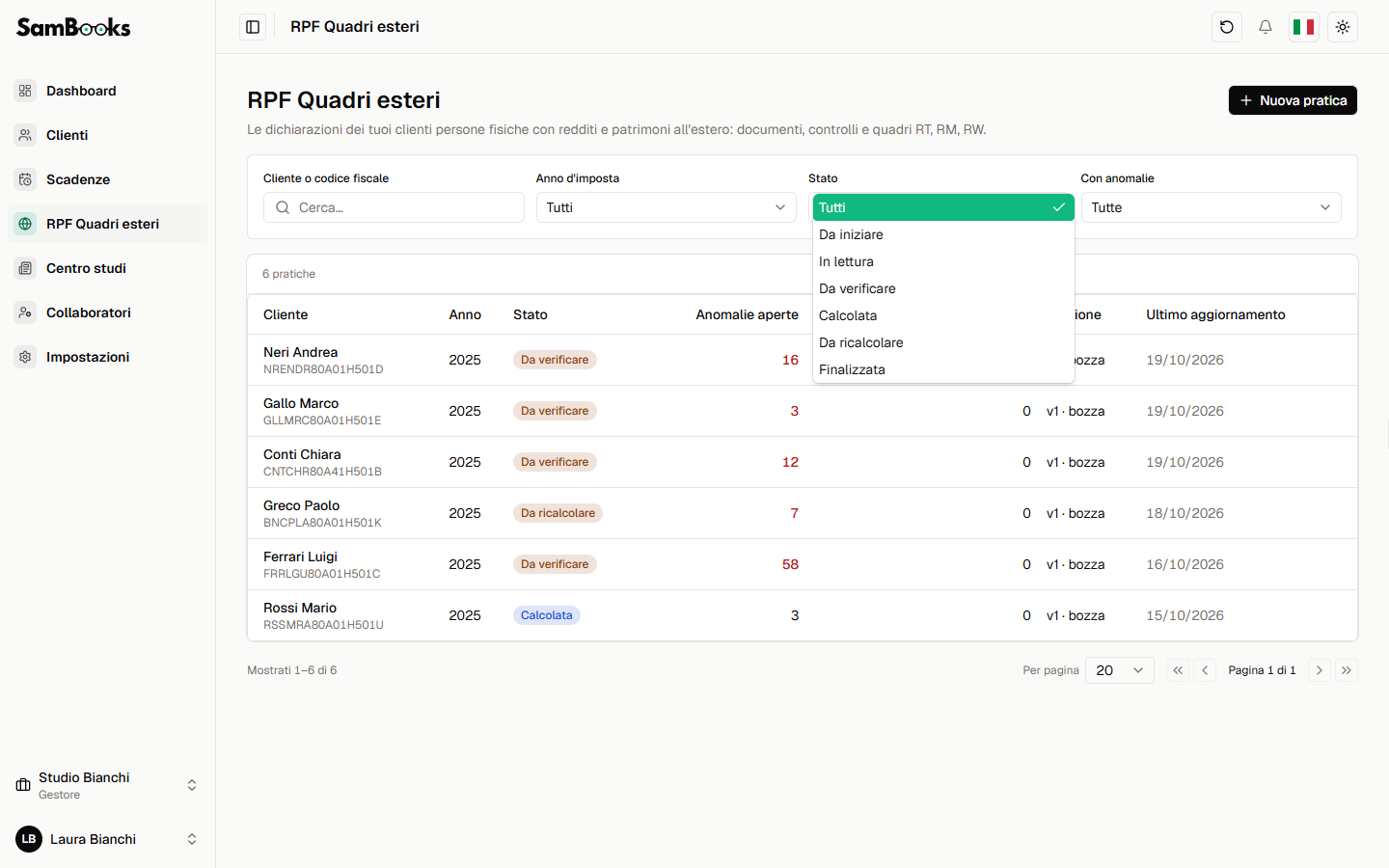The image size is (1389, 868).
Task: Toggle the sidebar panel icon
Action: [x=253, y=27]
